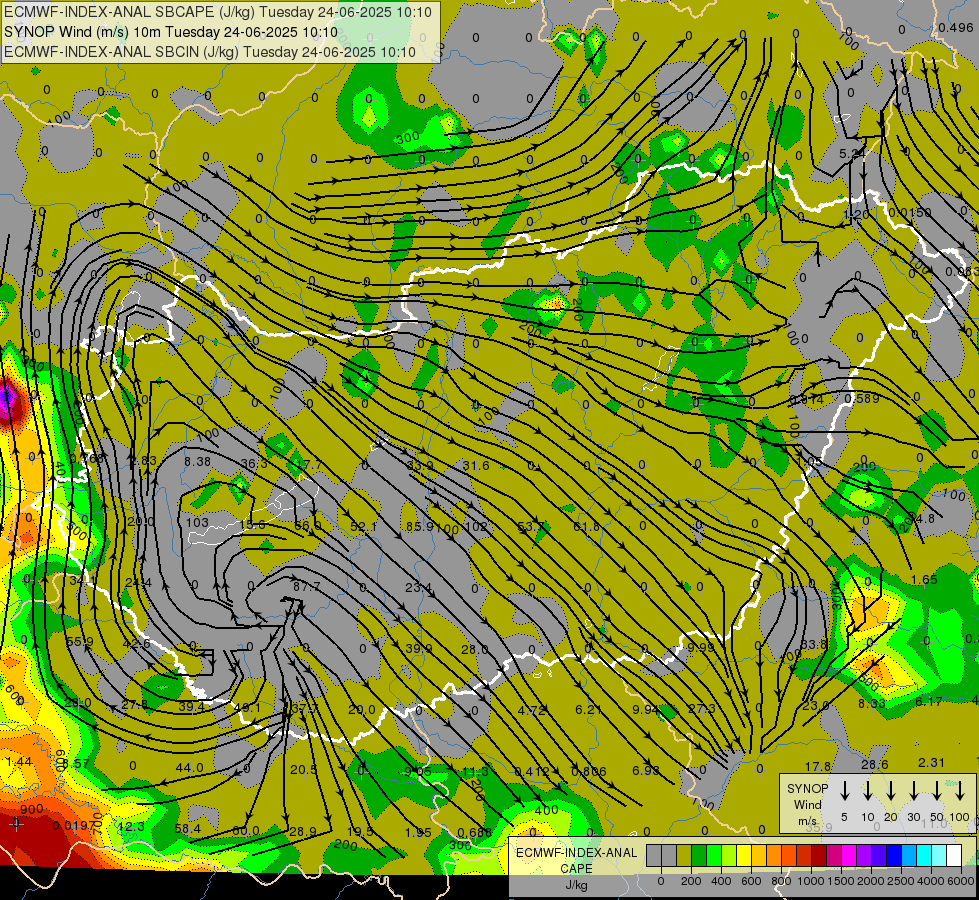
Task: Click the 6.21 value on the map
Action: 588,710
